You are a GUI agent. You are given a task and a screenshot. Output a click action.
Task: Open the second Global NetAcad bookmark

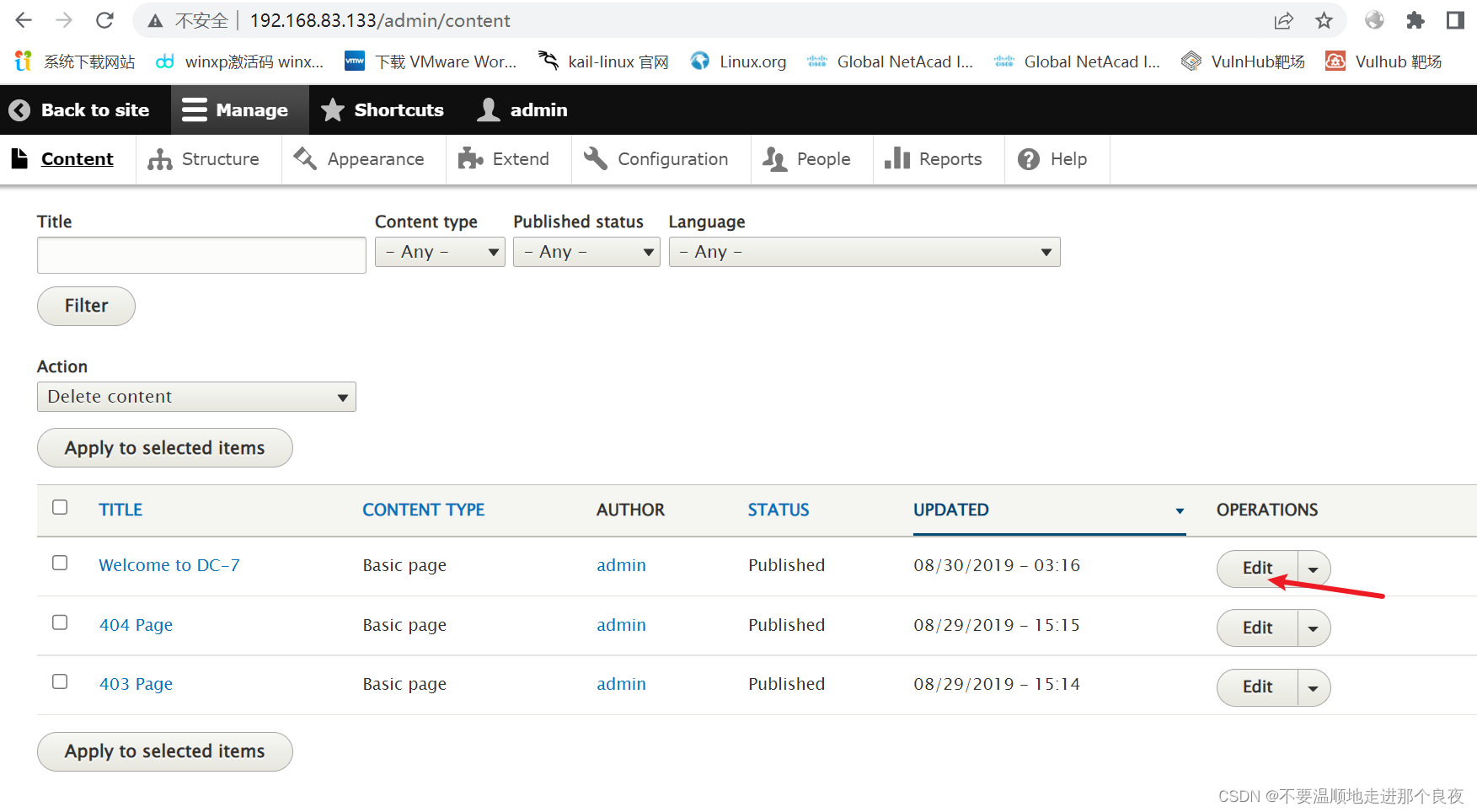point(1077,61)
